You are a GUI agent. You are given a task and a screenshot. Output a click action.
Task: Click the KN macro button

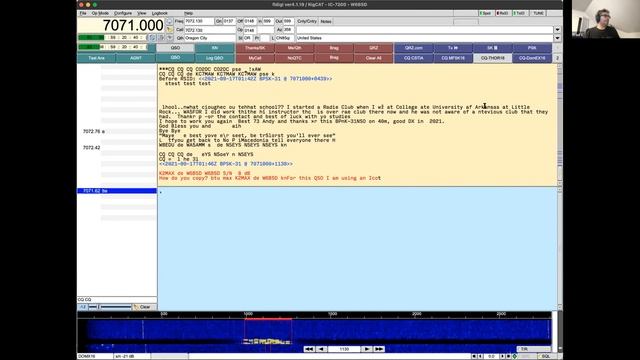(215, 48)
